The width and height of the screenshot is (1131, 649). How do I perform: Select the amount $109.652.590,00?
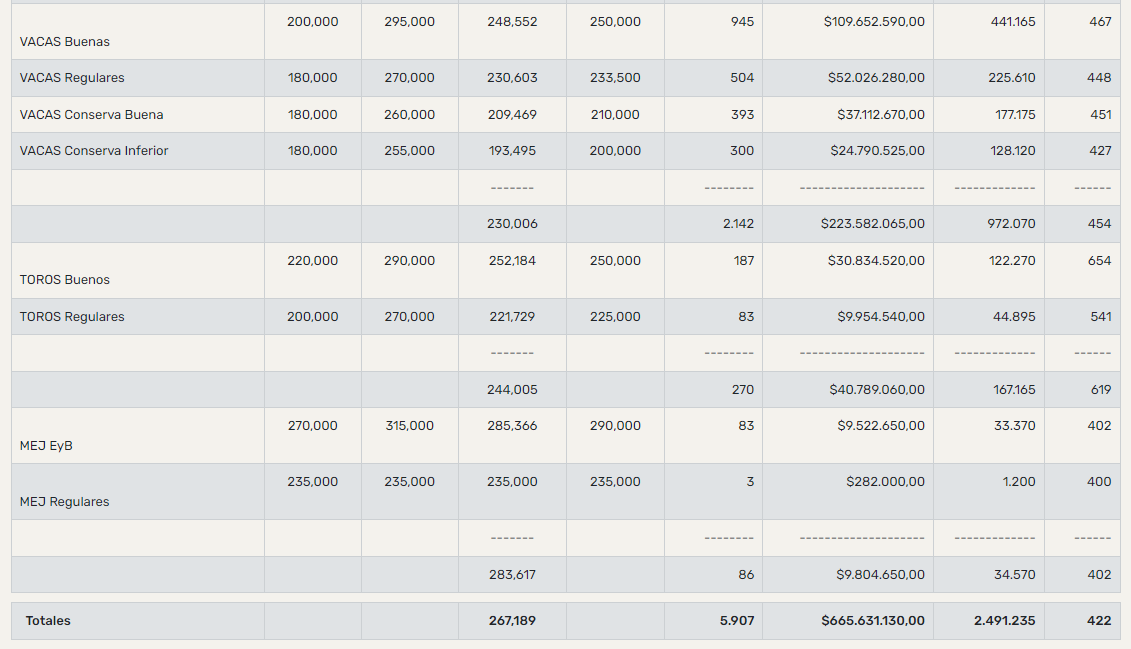click(874, 22)
